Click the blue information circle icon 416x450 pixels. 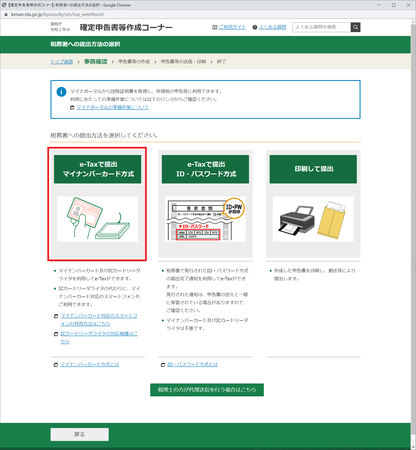click(61, 92)
